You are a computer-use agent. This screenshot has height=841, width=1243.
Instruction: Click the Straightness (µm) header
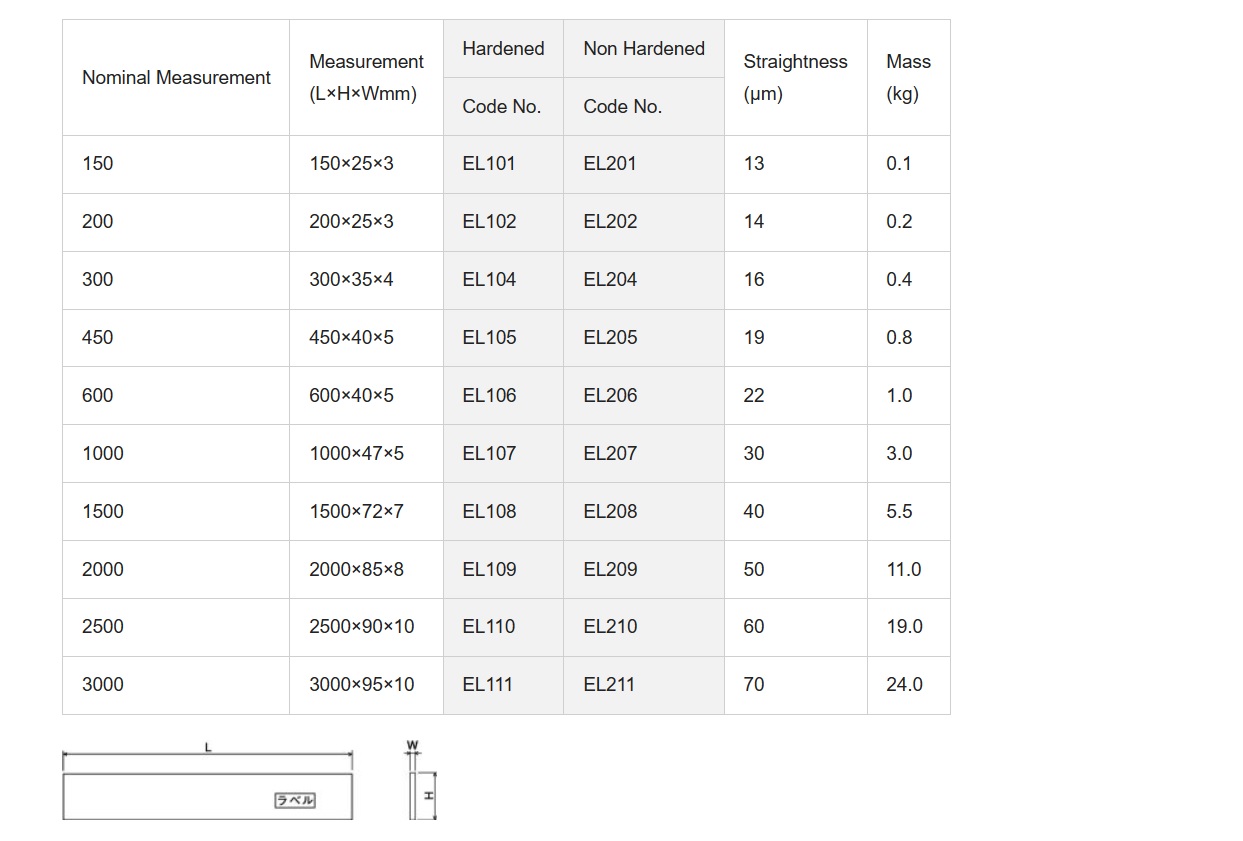pos(795,78)
